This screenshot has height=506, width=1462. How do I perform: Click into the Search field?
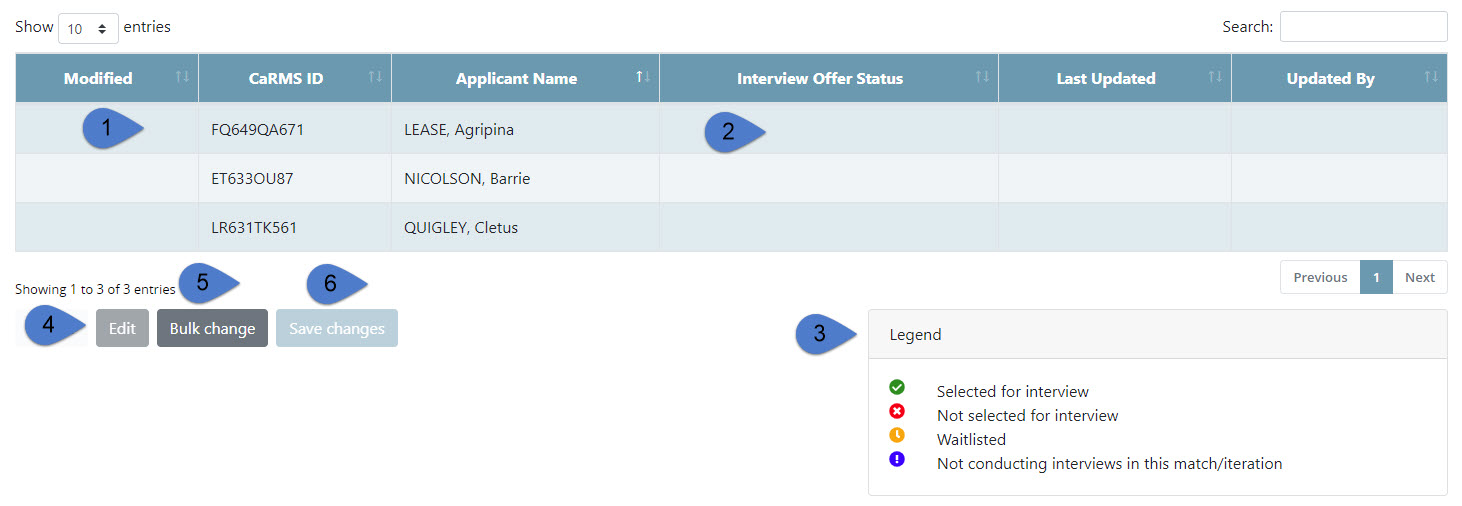[1363, 27]
